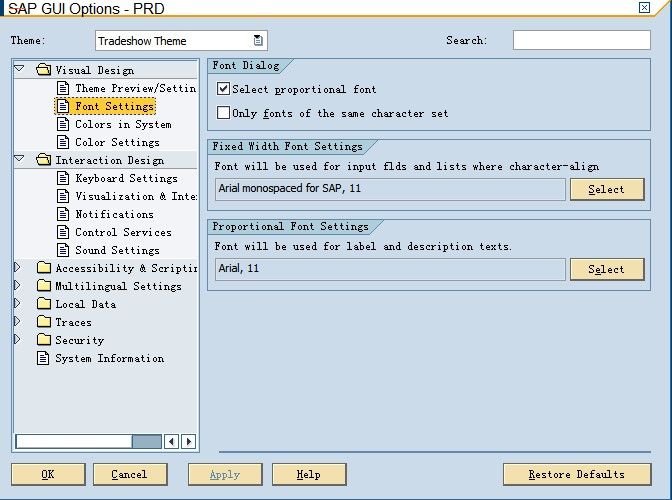Open Theme Preview/Settings tree entry

(135, 88)
